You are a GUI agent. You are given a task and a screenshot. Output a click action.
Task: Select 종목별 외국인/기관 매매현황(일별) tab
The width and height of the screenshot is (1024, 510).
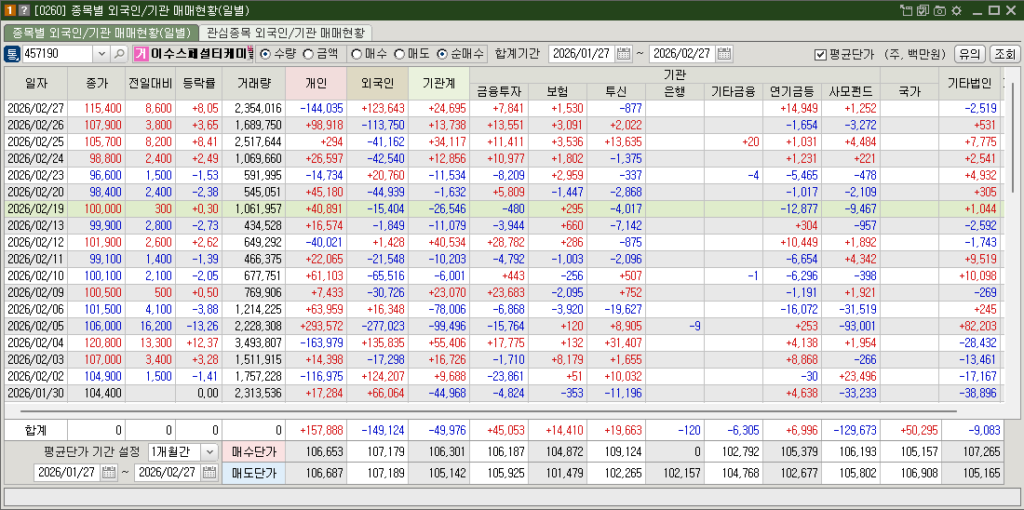pyautogui.click(x=97, y=33)
